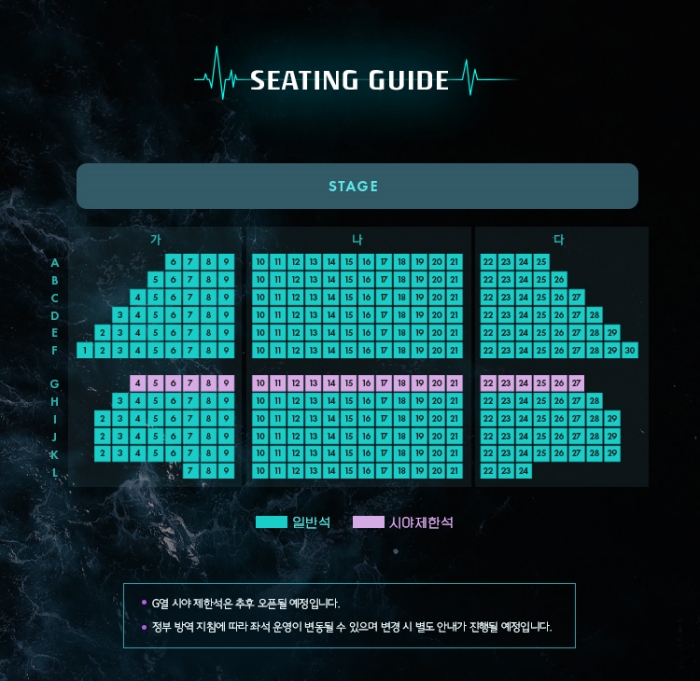Screen dimensions: 700x681
Task: Click the 다 section label
Action: pos(559,240)
